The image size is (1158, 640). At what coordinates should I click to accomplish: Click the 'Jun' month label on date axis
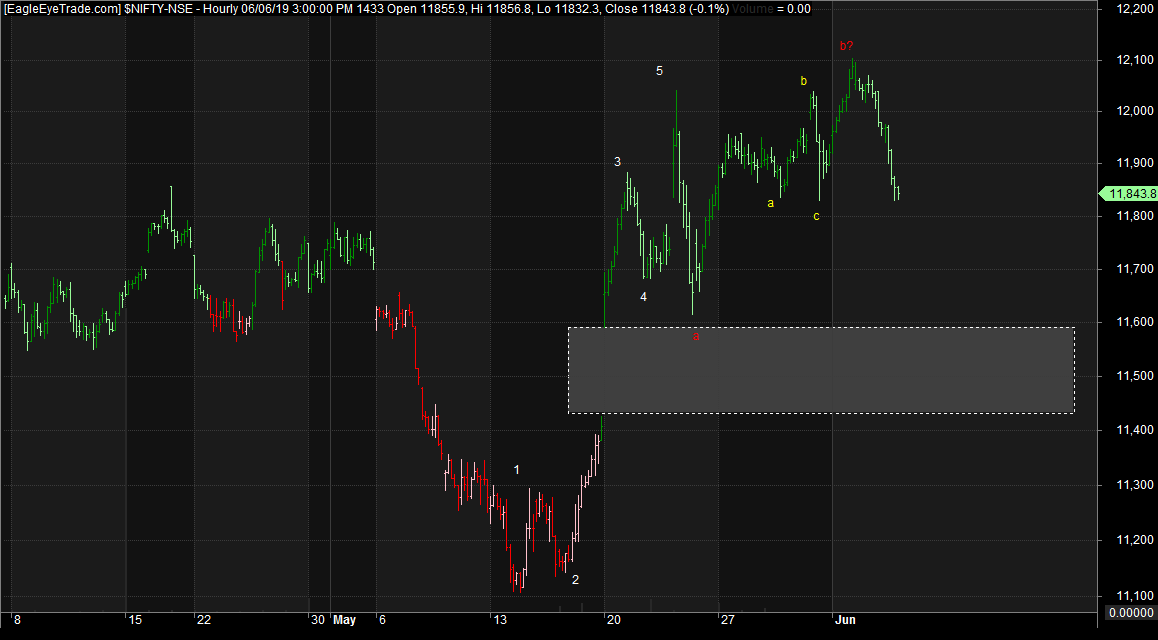click(845, 620)
